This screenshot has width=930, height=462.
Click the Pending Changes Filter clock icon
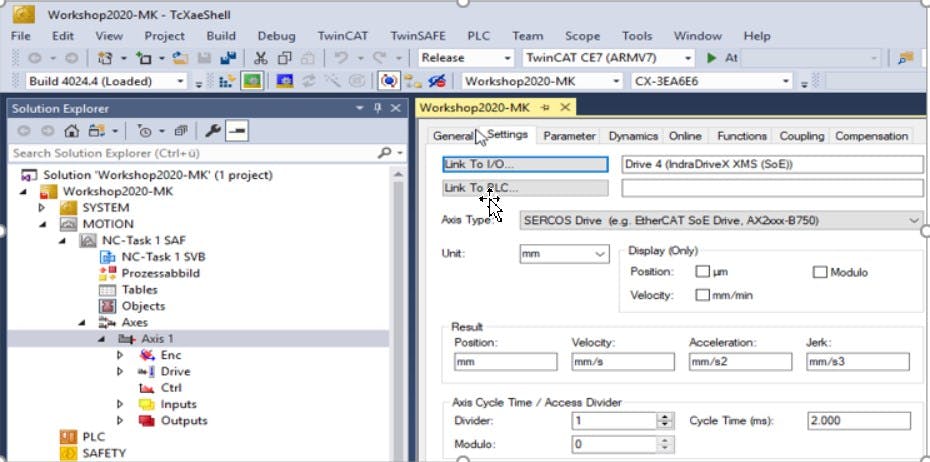[144, 130]
